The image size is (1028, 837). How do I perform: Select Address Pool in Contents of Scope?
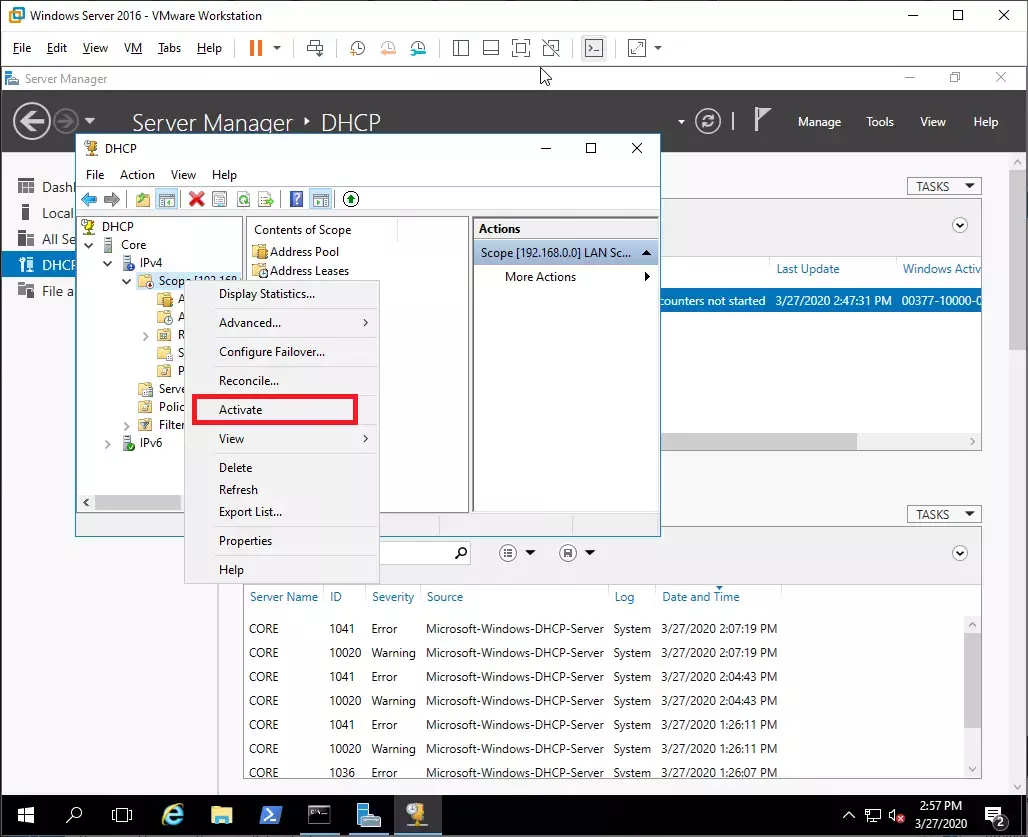[296, 252]
